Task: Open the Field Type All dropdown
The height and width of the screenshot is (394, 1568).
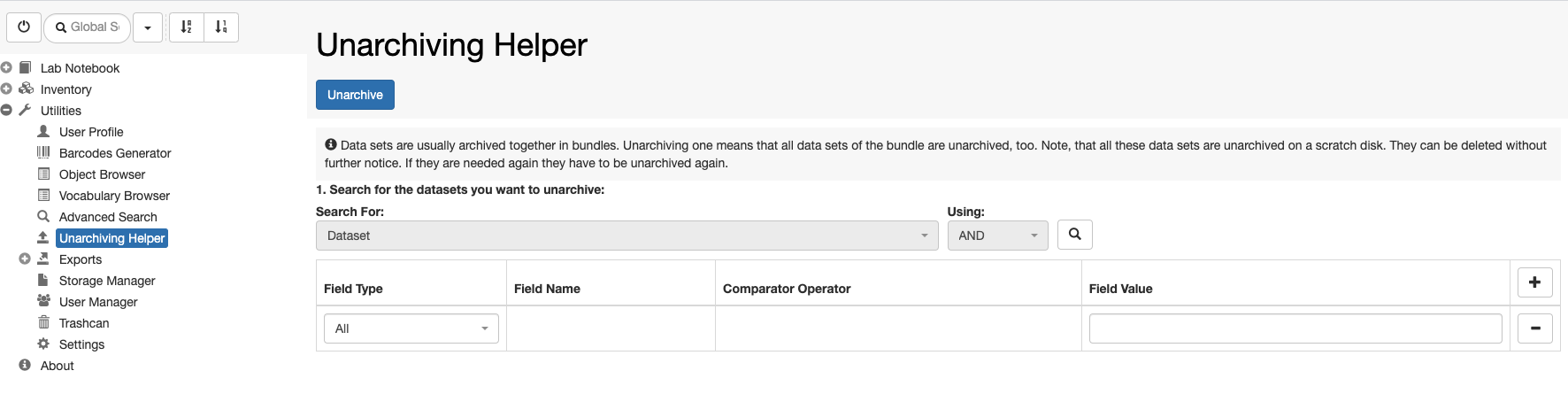Action: click(411, 328)
